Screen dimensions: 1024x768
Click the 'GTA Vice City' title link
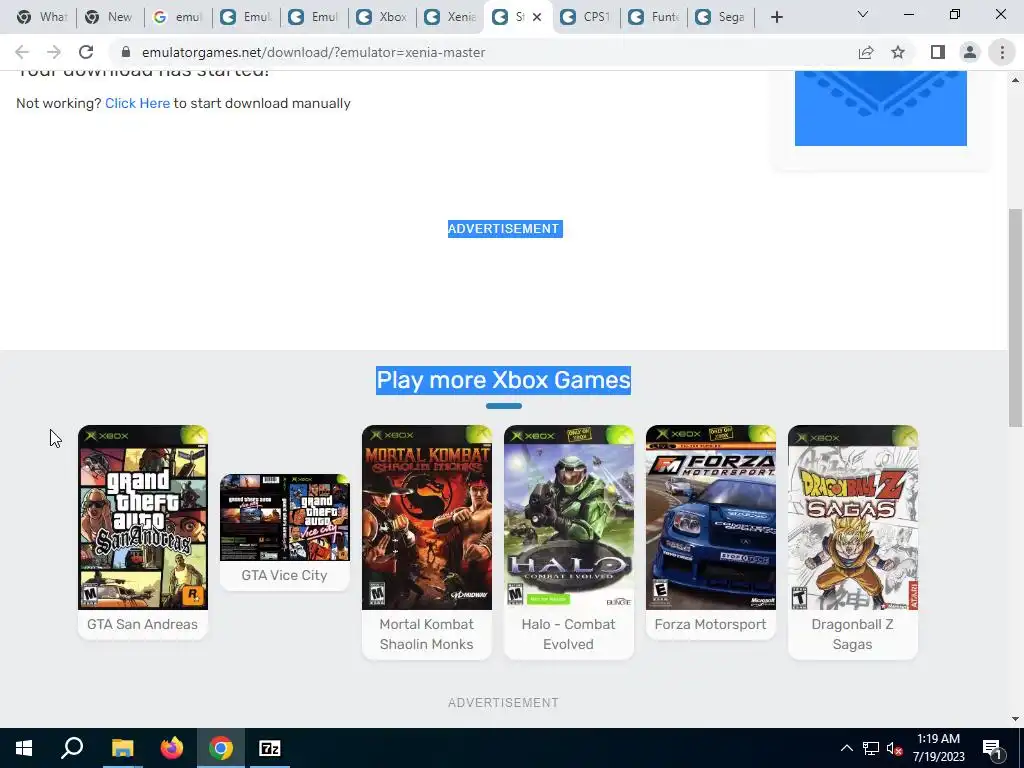284,575
